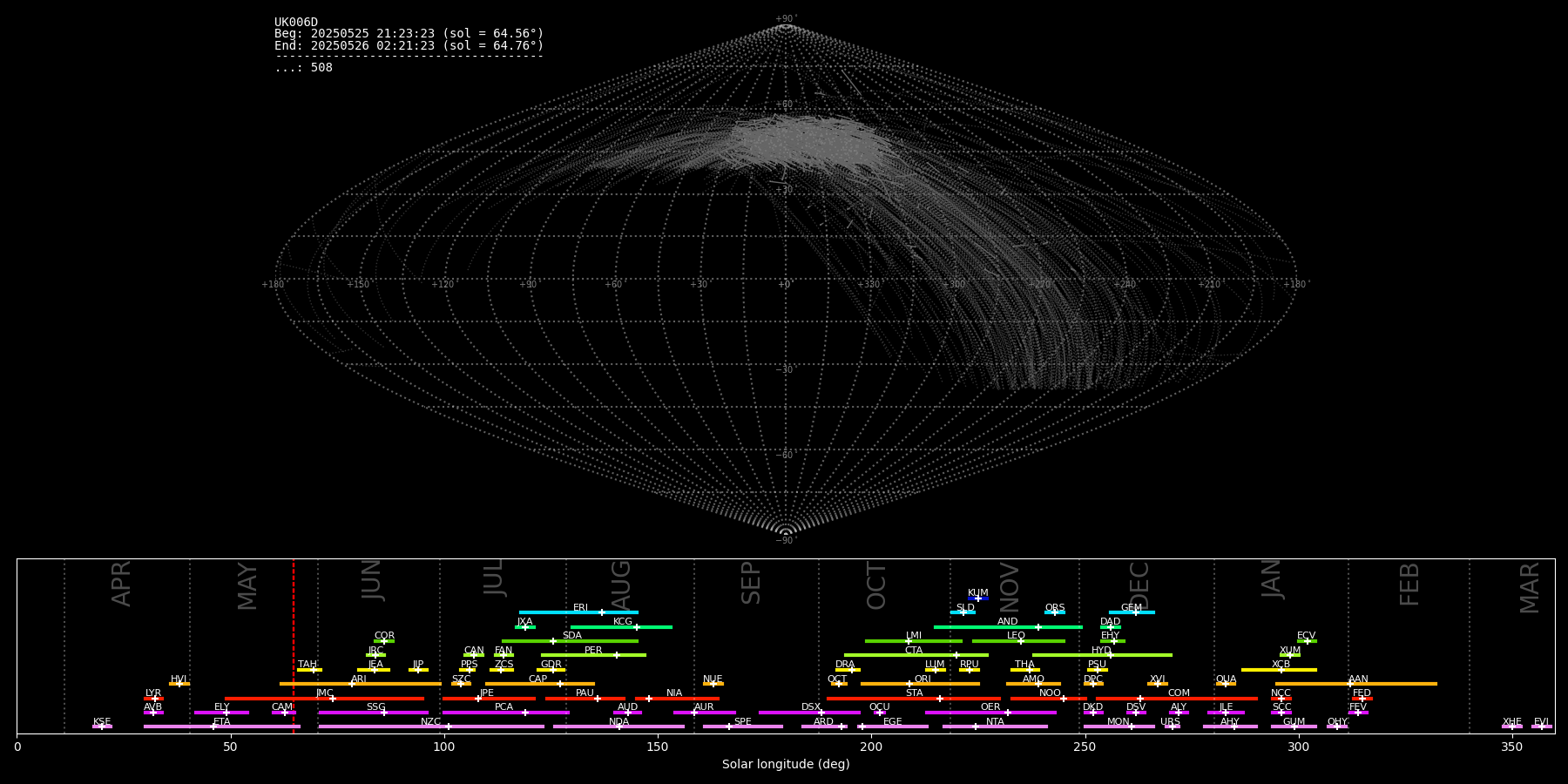Click the +0 center longitude label on the map

(785, 285)
